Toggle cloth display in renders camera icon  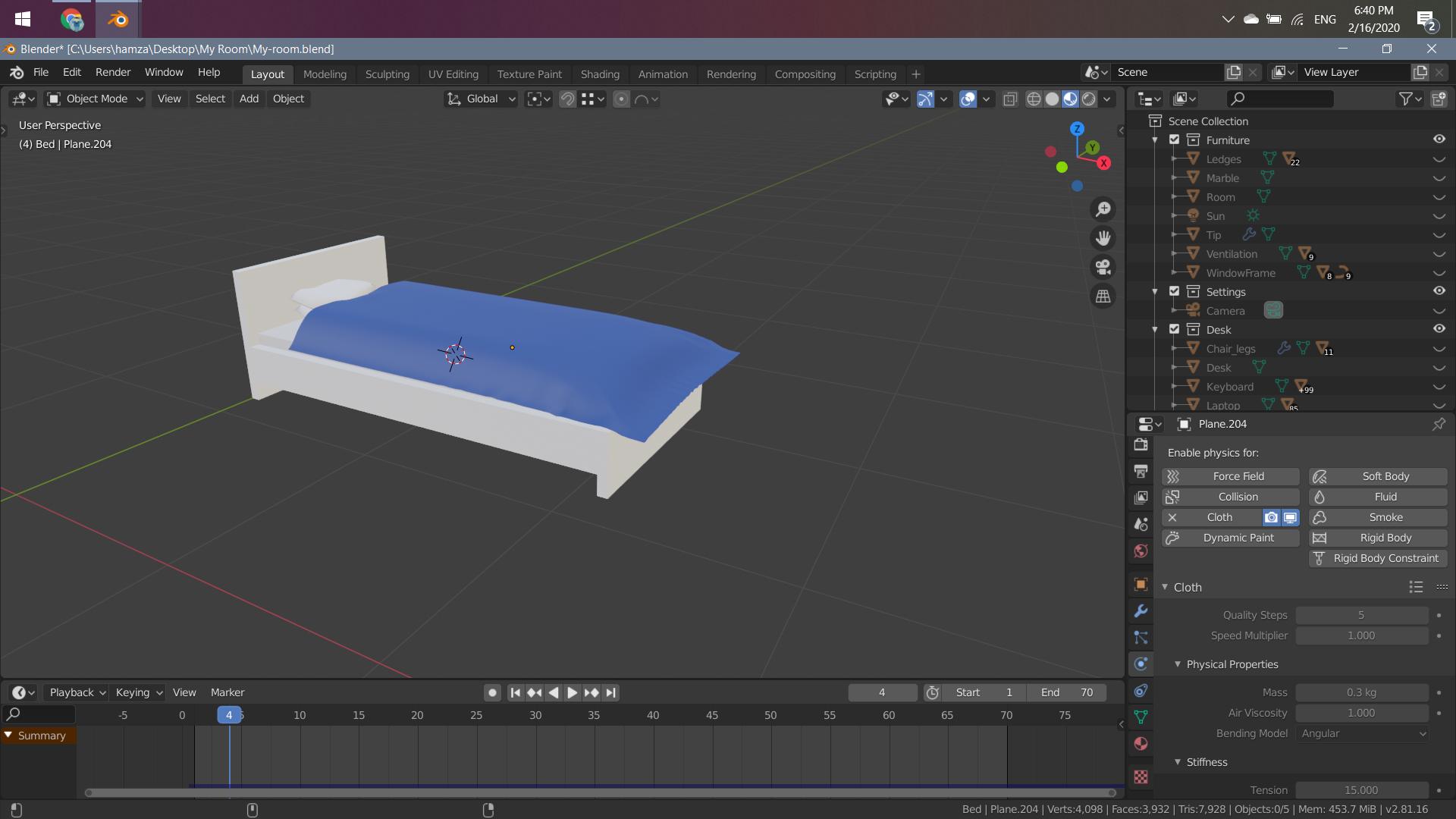1271,517
